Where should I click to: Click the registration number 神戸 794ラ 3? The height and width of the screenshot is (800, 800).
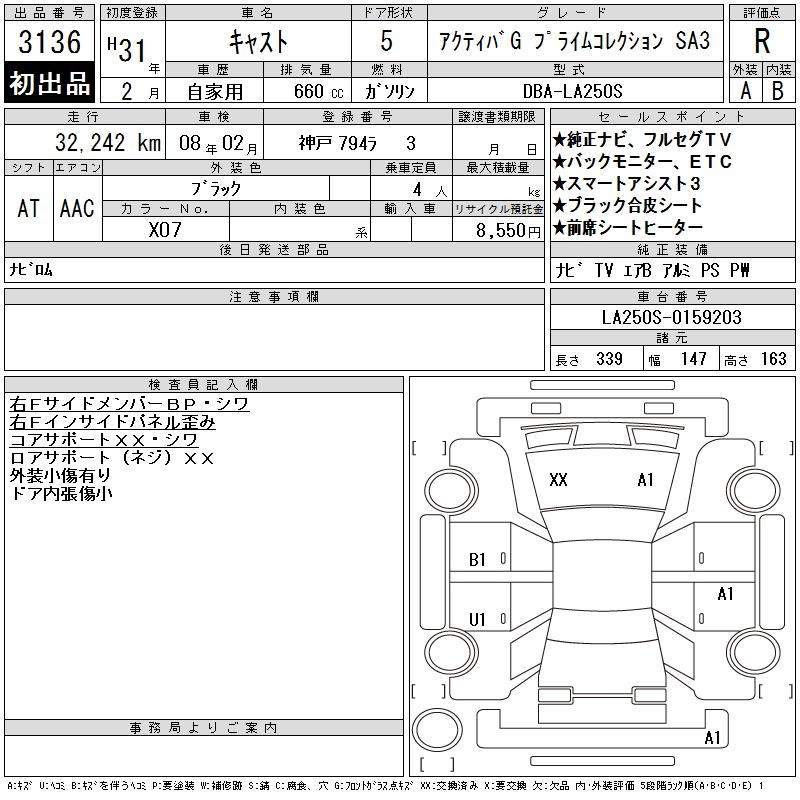tap(357, 143)
